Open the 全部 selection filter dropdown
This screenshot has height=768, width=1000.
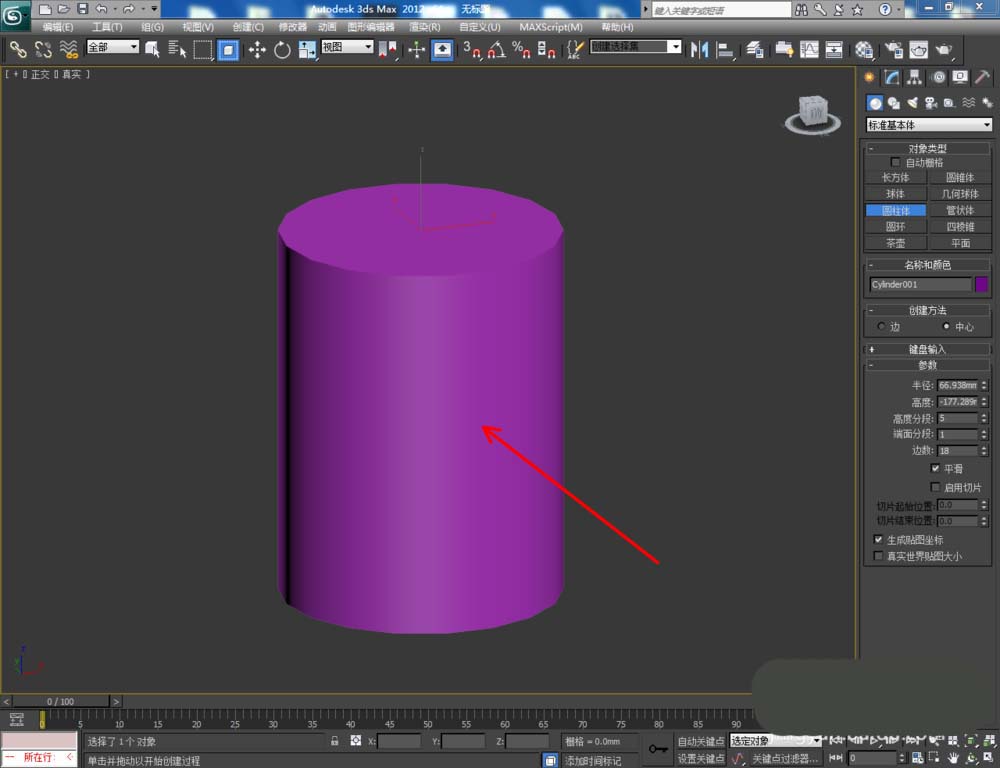[x=112, y=47]
